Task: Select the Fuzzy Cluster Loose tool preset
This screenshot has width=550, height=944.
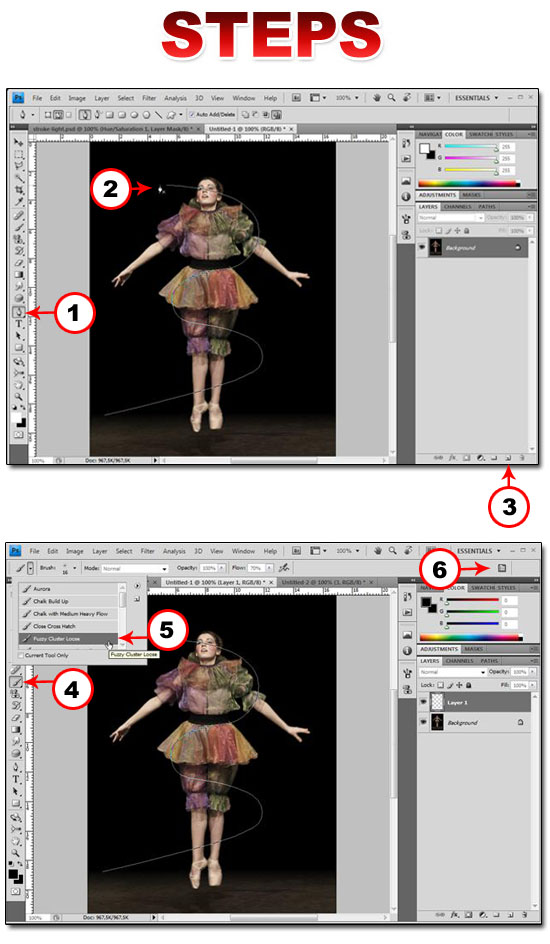Action: tap(68, 639)
